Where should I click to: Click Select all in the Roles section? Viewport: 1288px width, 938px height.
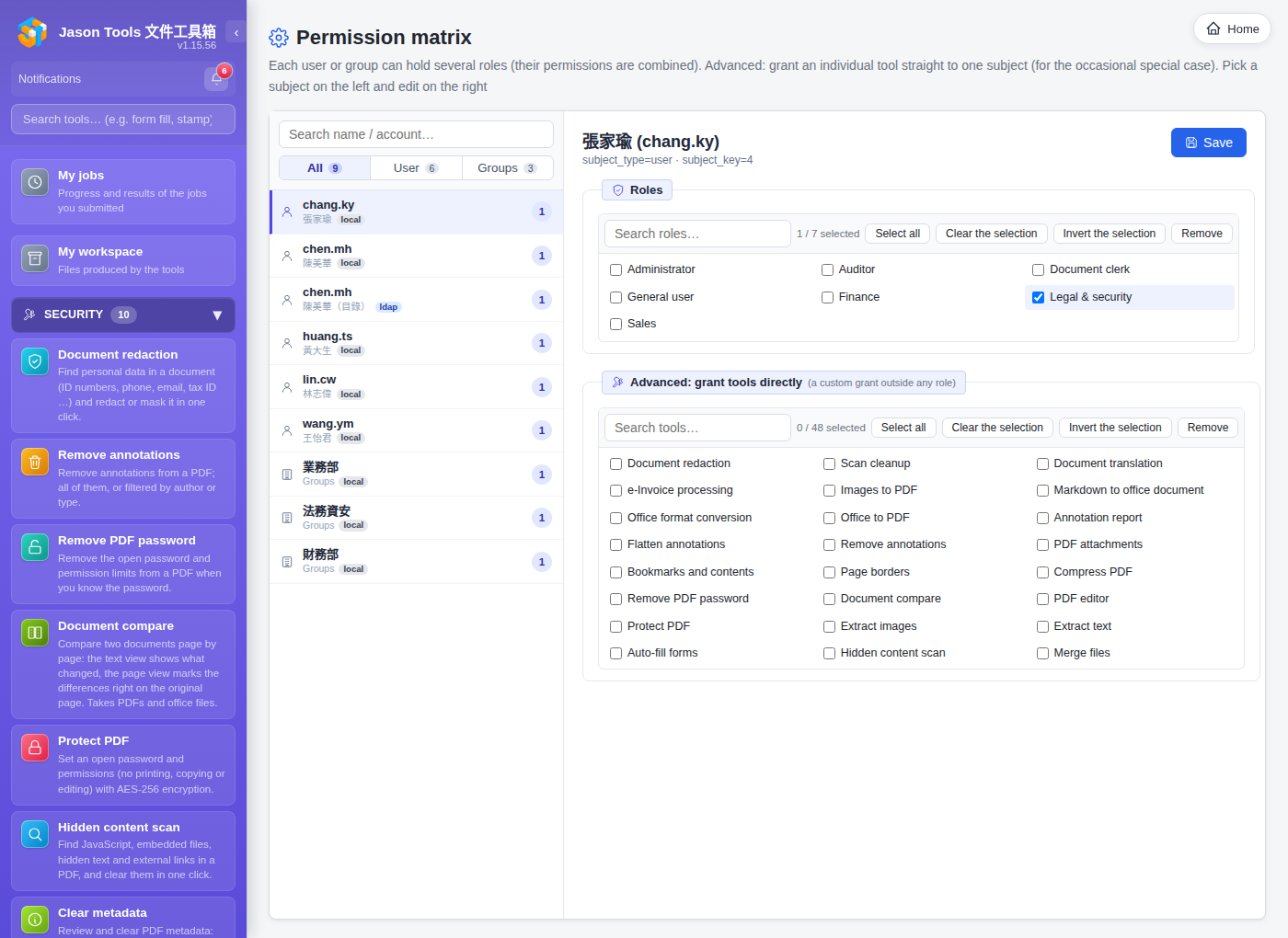point(897,234)
